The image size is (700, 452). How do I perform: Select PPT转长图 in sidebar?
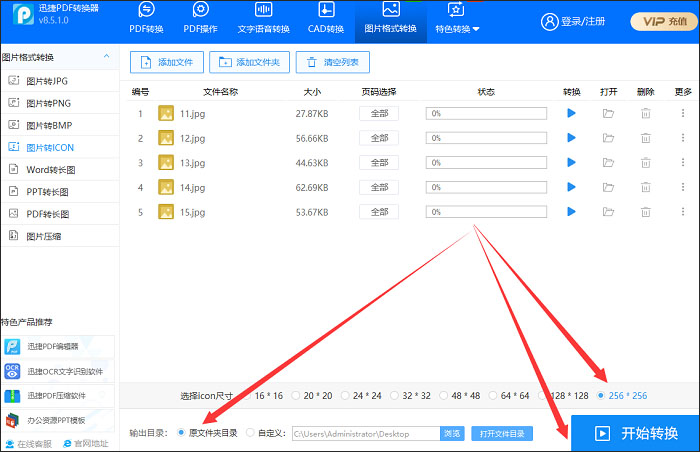click(60, 192)
